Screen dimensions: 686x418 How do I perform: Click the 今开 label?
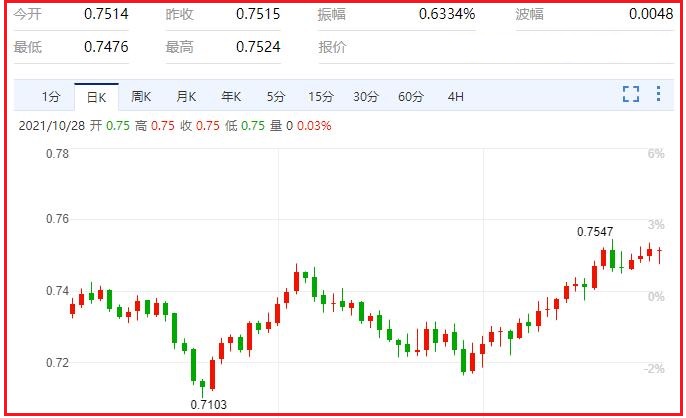28,14
